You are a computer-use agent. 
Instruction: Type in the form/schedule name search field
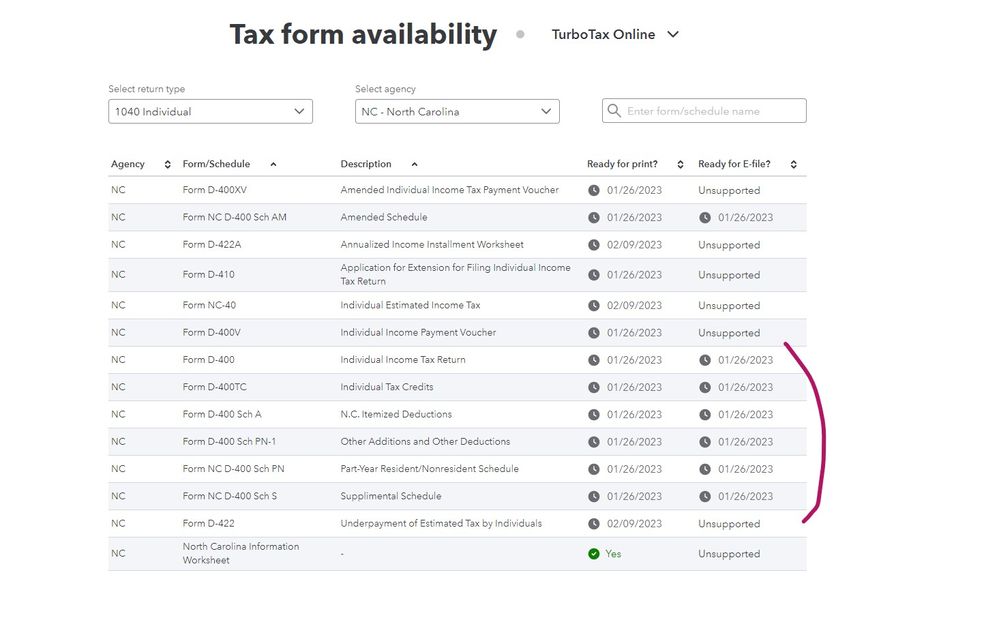click(x=712, y=111)
